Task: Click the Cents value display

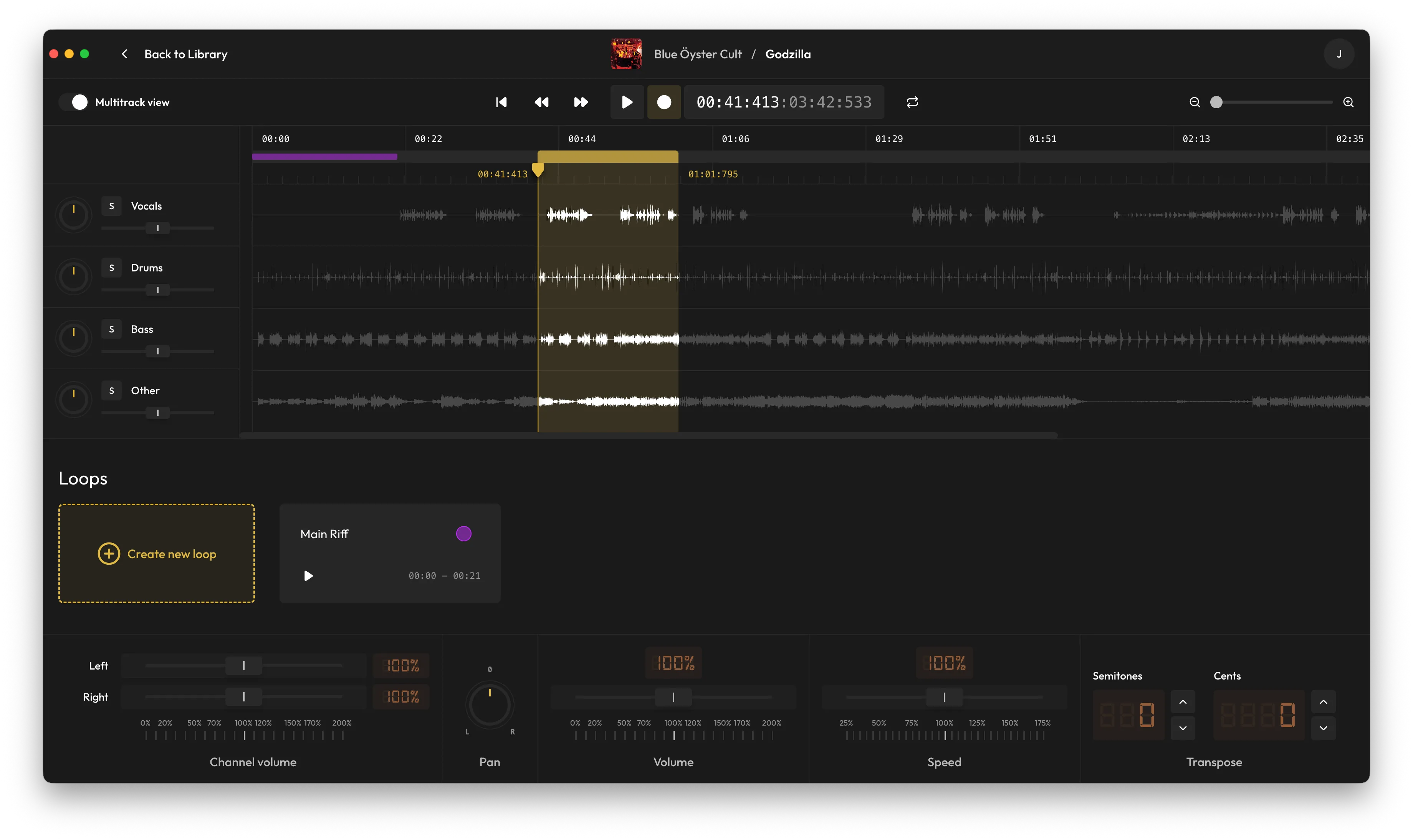Action: pos(1259,715)
